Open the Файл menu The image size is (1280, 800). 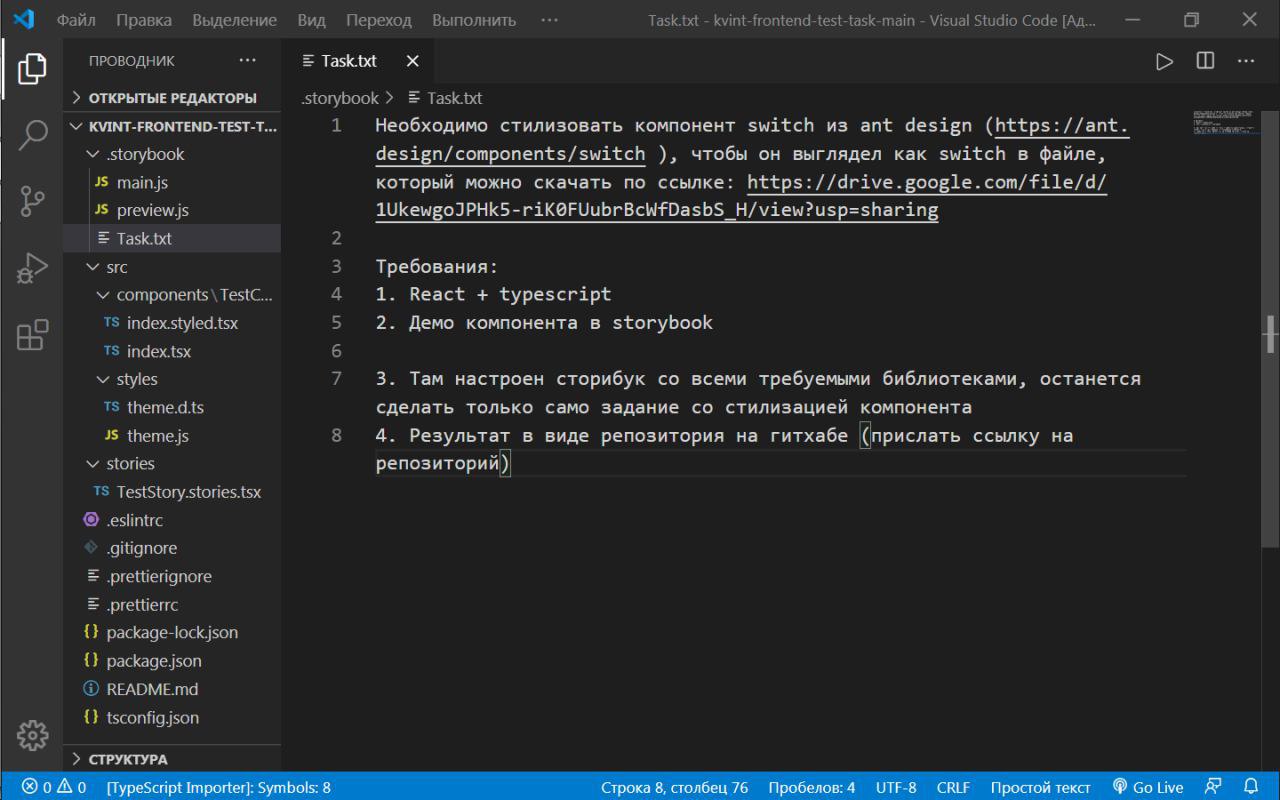(x=76, y=20)
